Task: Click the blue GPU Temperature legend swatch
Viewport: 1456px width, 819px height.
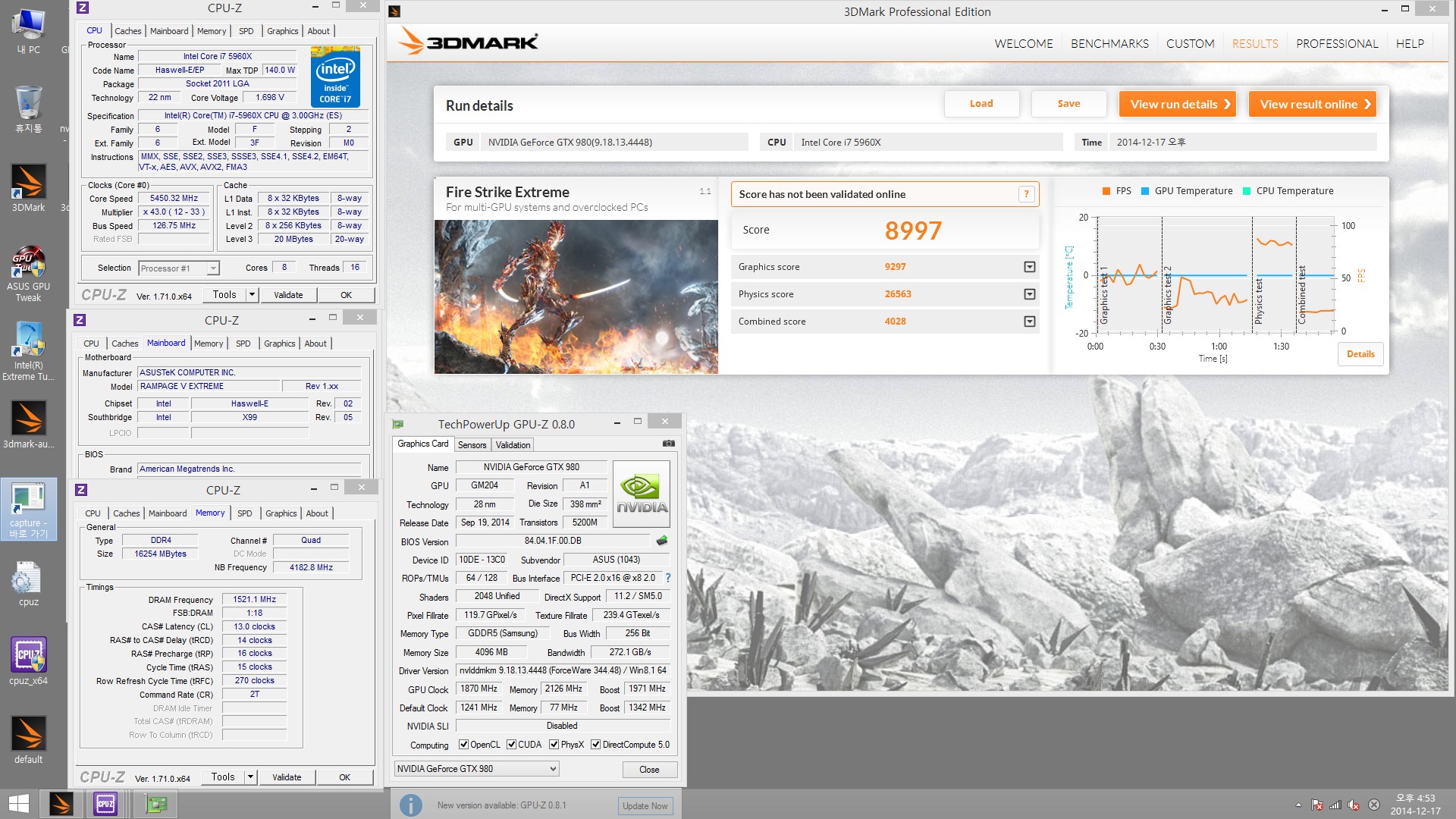Action: coord(1145,191)
